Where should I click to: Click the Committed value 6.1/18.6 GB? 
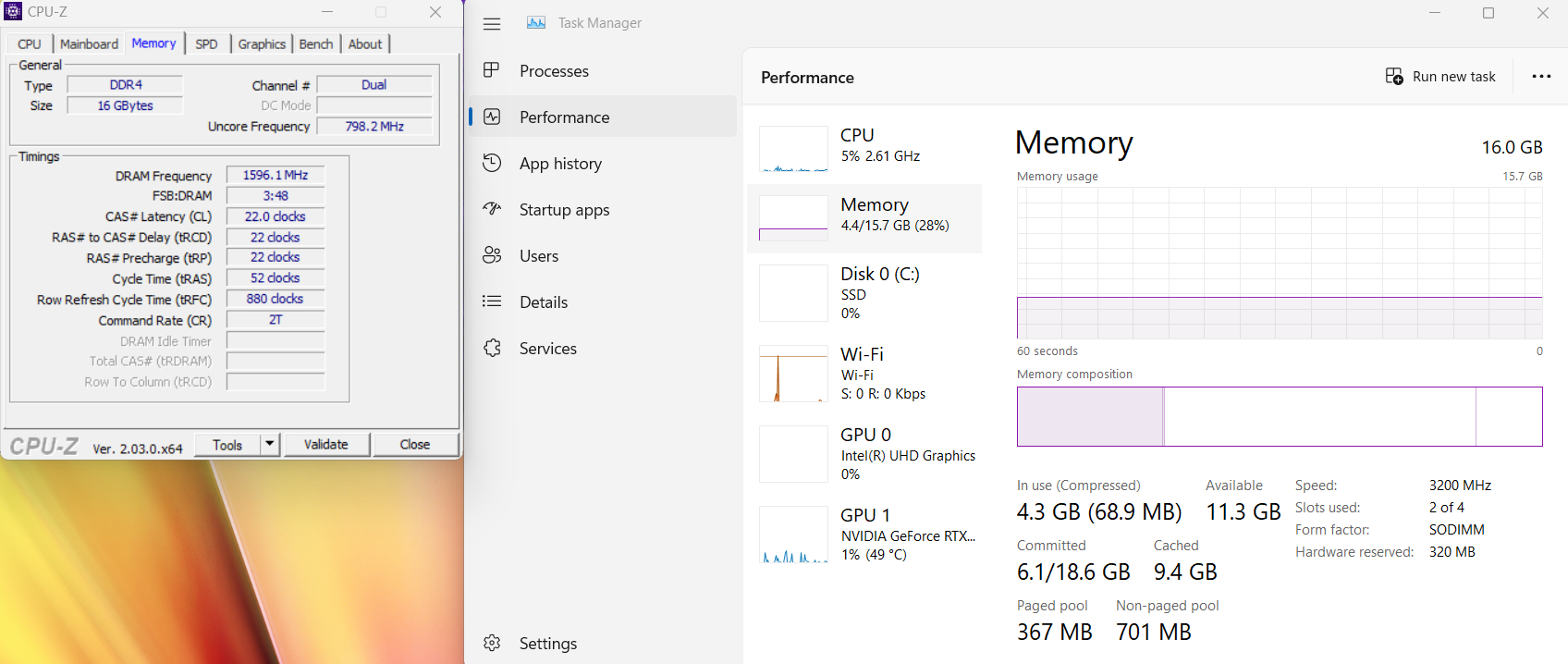[x=1073, y=572]
